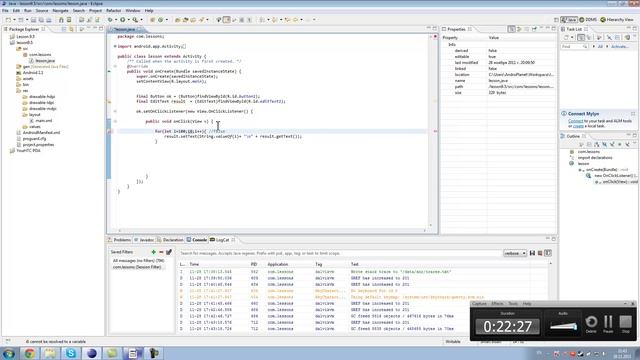Image resolution: width=640 pixels, height=360 pixels.
Task: Open the Project menu
Action: (96, 11)
